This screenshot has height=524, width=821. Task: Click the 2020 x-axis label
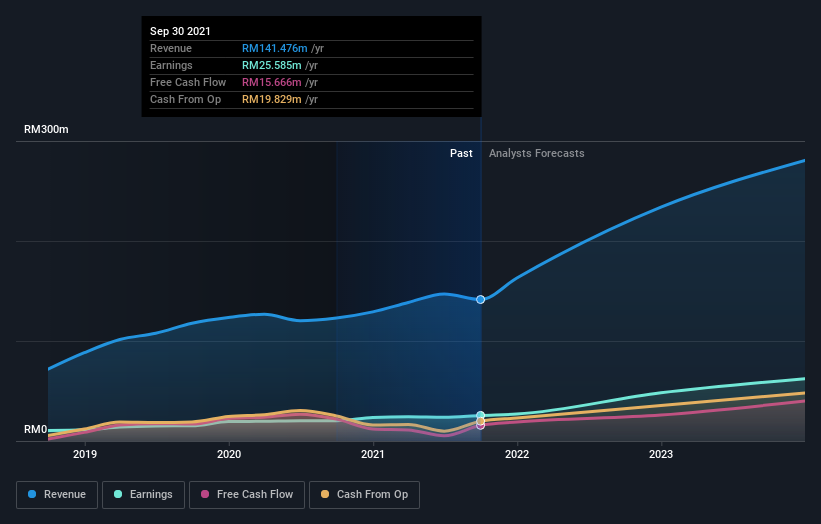[x=229, y=454]
